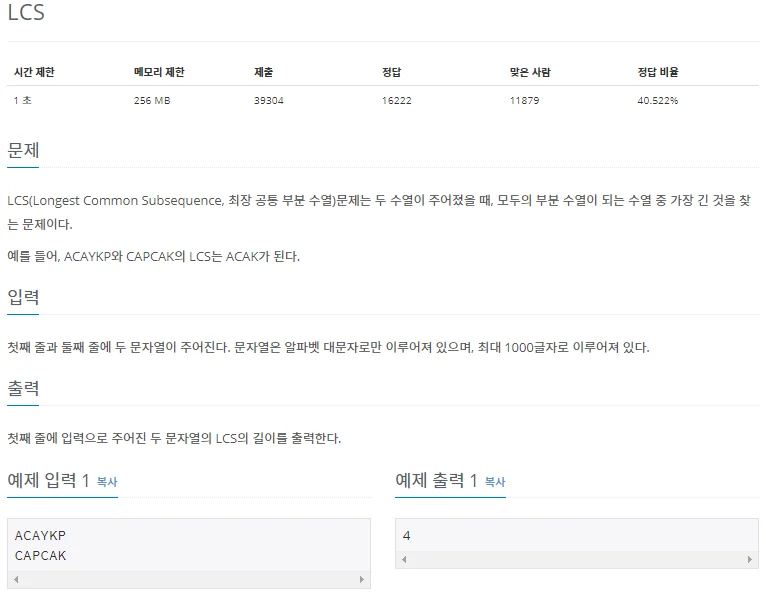This screenshot has width=766, height=594.
Task: Click right scroll arrow in sample output box
Action: click(749, 559)
